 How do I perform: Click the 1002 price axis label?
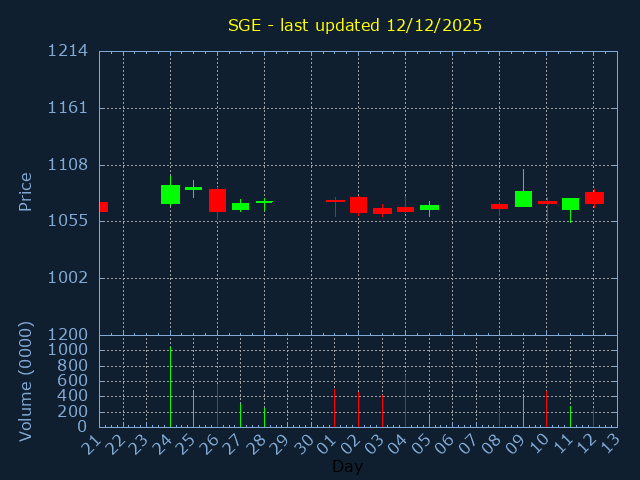coord(67,278)
